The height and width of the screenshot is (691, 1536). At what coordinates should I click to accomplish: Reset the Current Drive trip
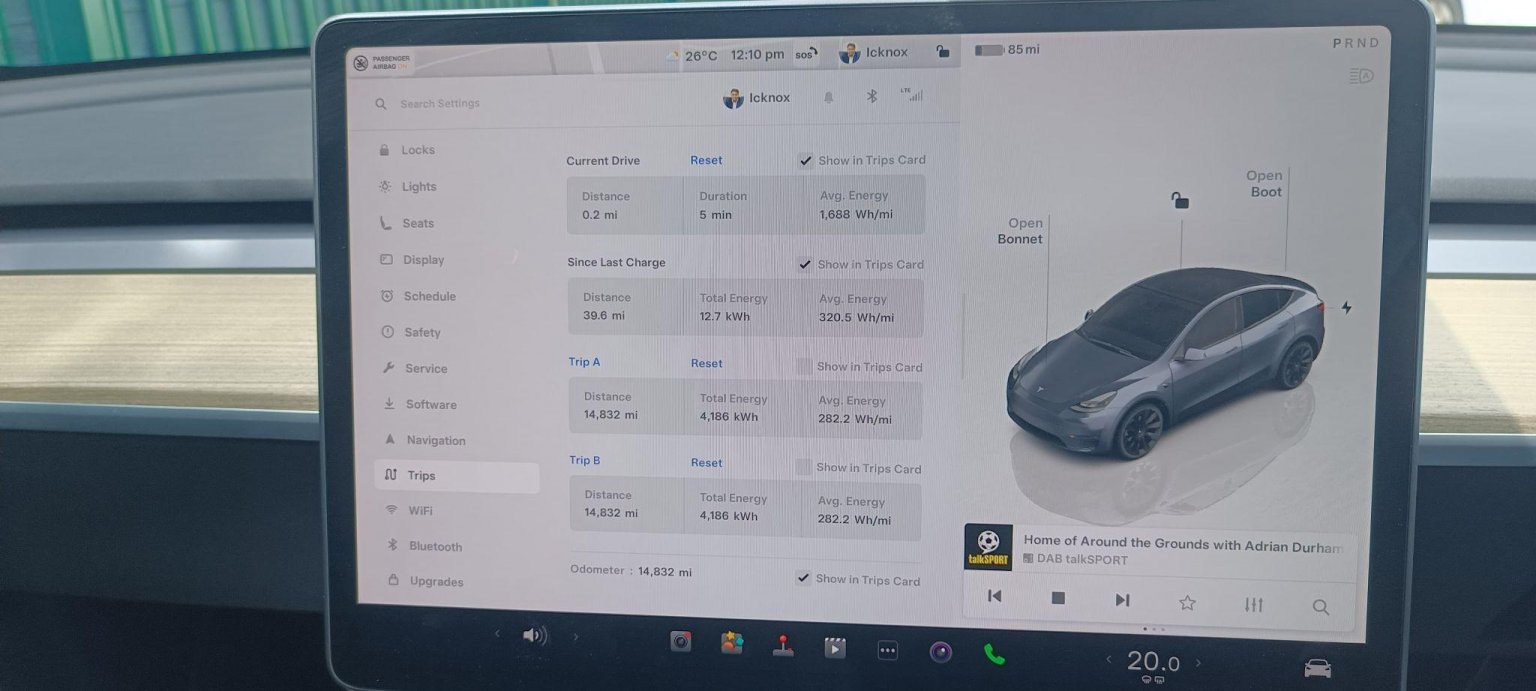pos(706,160)
